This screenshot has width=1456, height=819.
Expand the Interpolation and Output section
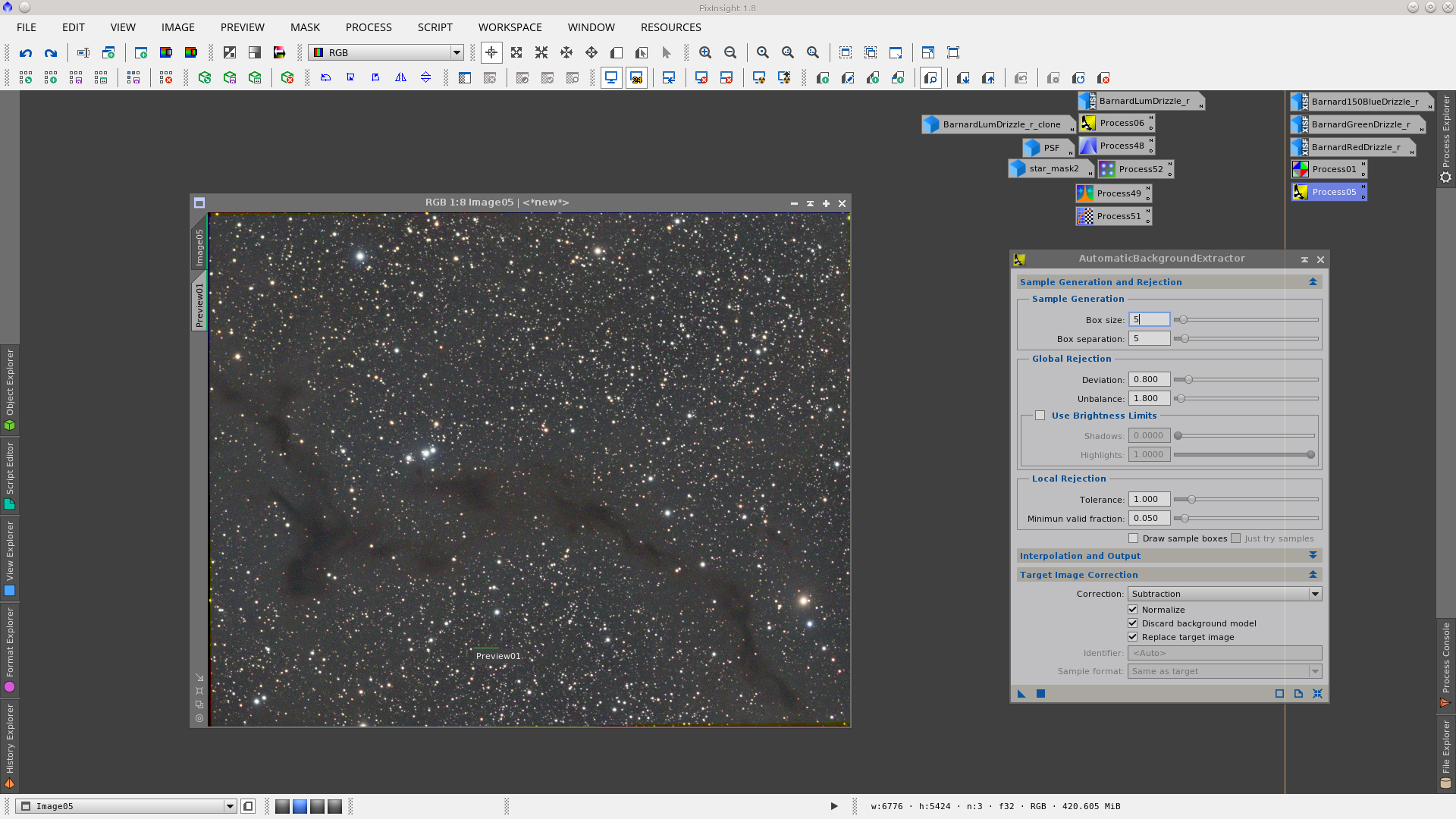[x=1313, y=556]
